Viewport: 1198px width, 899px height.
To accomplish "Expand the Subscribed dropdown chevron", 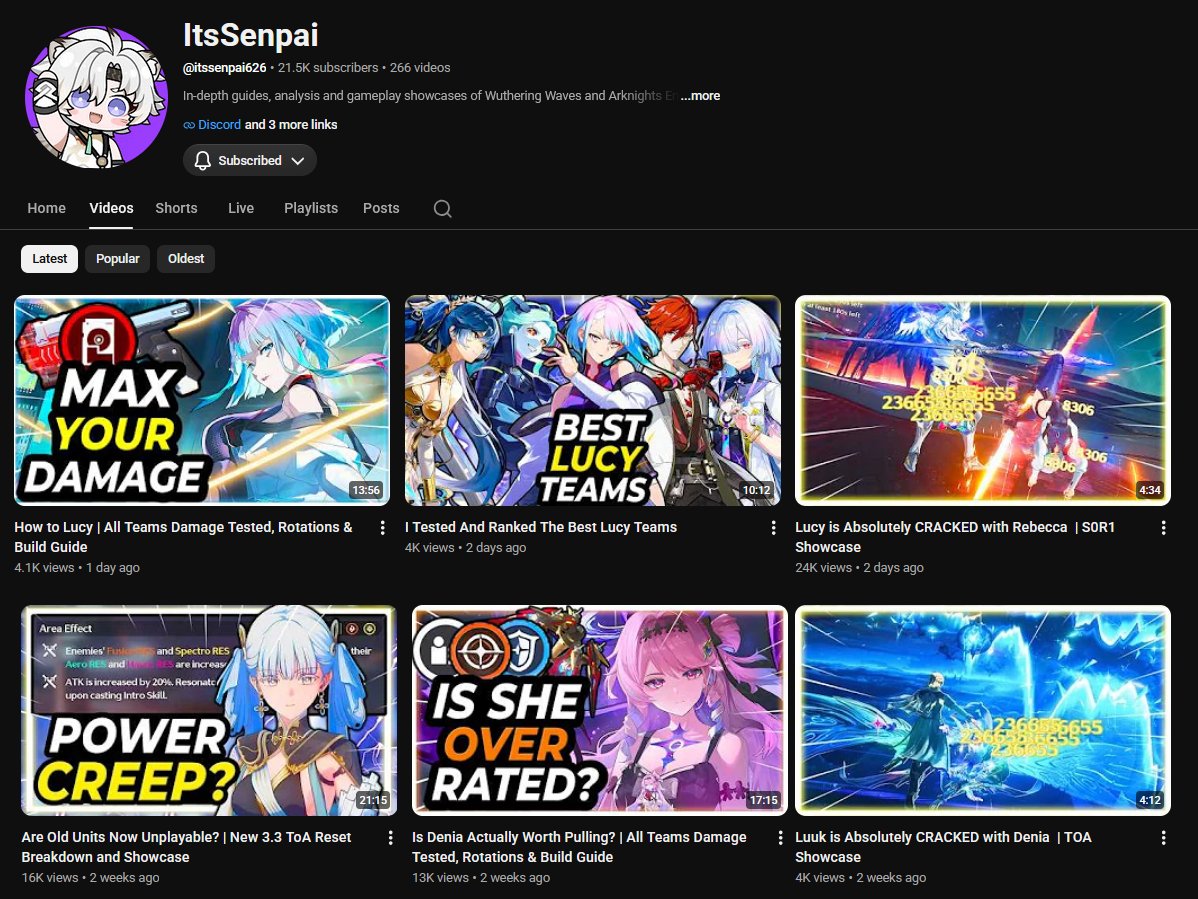I will coord(298,160).
